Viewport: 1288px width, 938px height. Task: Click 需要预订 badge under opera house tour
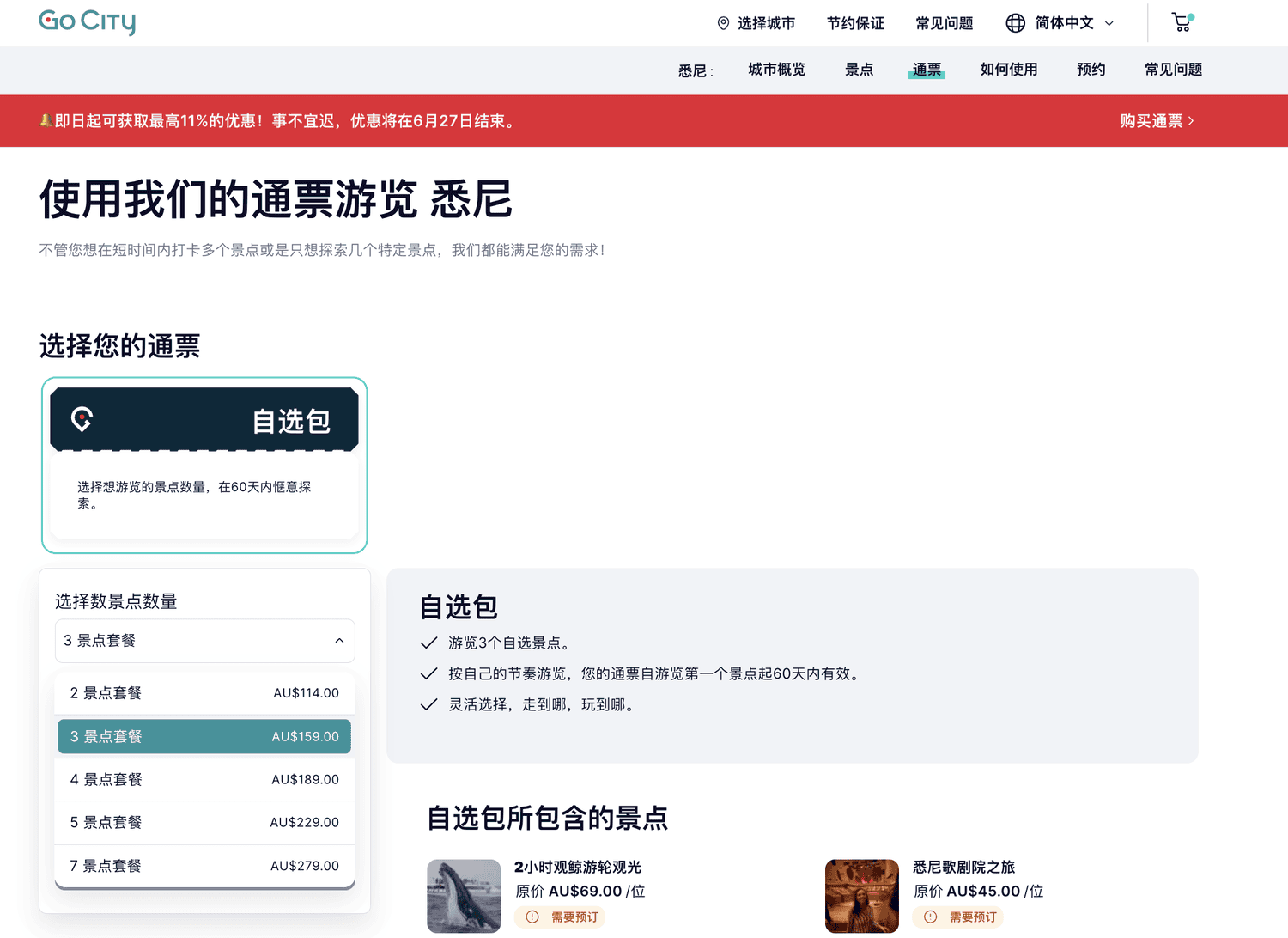click(957, 917)
